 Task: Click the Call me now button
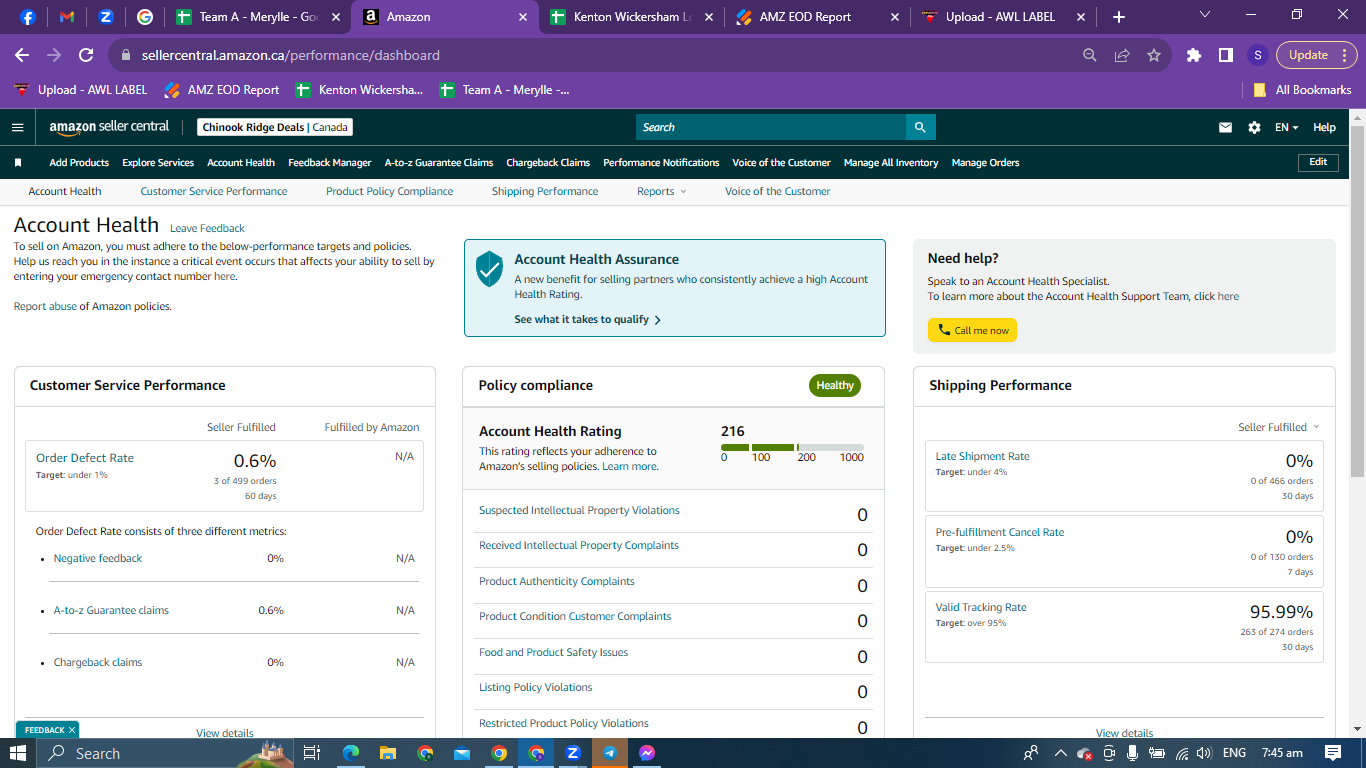972,330
